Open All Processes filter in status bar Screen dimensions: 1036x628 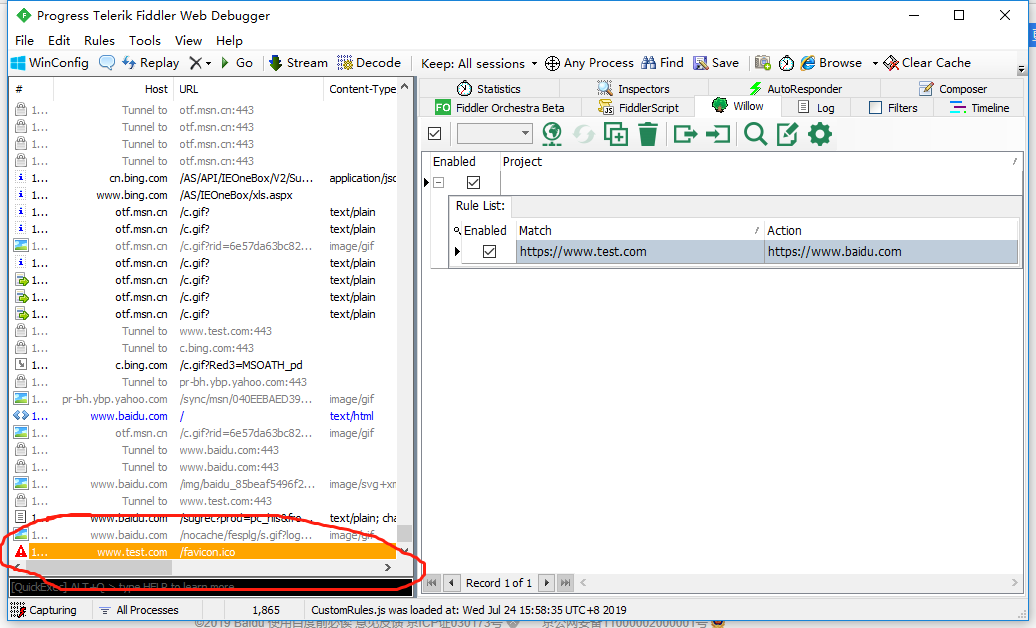click(139, 610)
